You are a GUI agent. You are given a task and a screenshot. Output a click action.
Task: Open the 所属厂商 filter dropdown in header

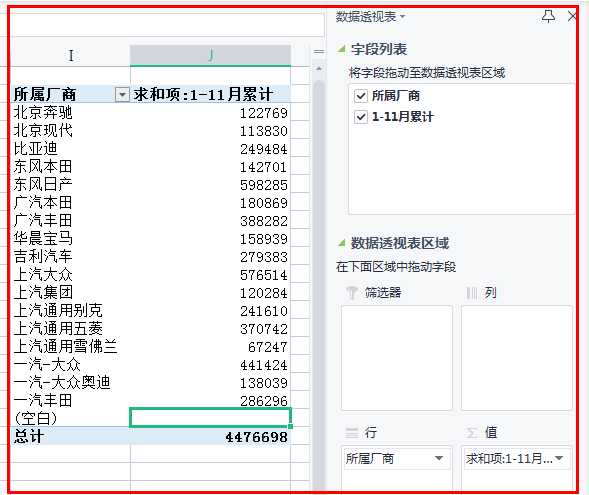coord(122,95)
